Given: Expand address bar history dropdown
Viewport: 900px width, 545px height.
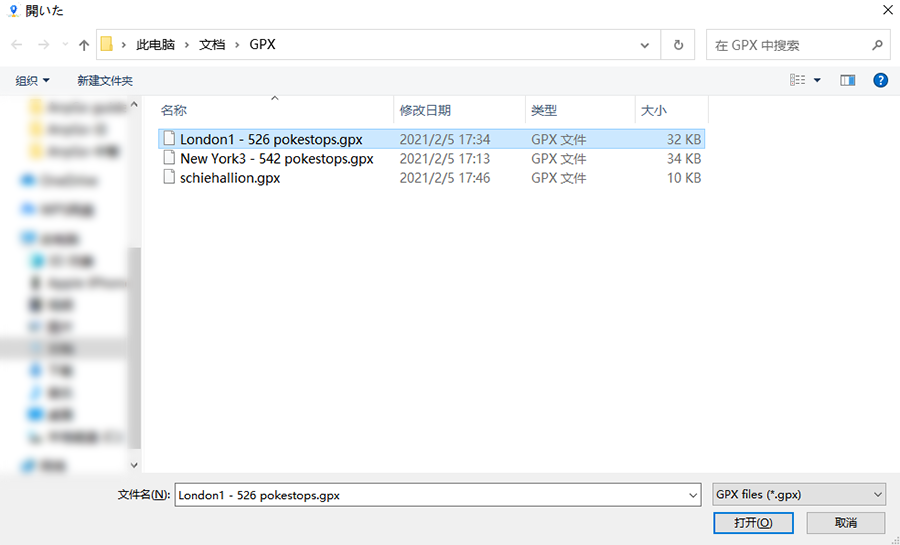Looking at the screenshot, I should coord(645,45).
